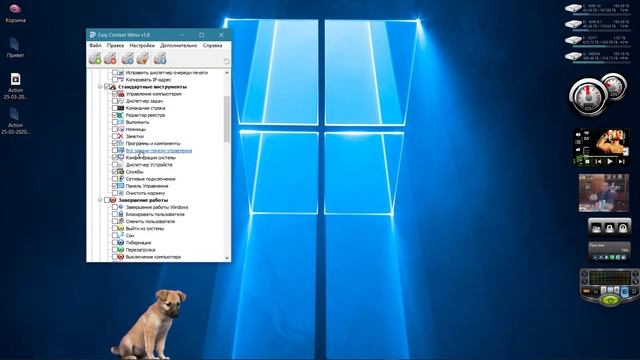Open the Файл menu

(x=95, y=45)
